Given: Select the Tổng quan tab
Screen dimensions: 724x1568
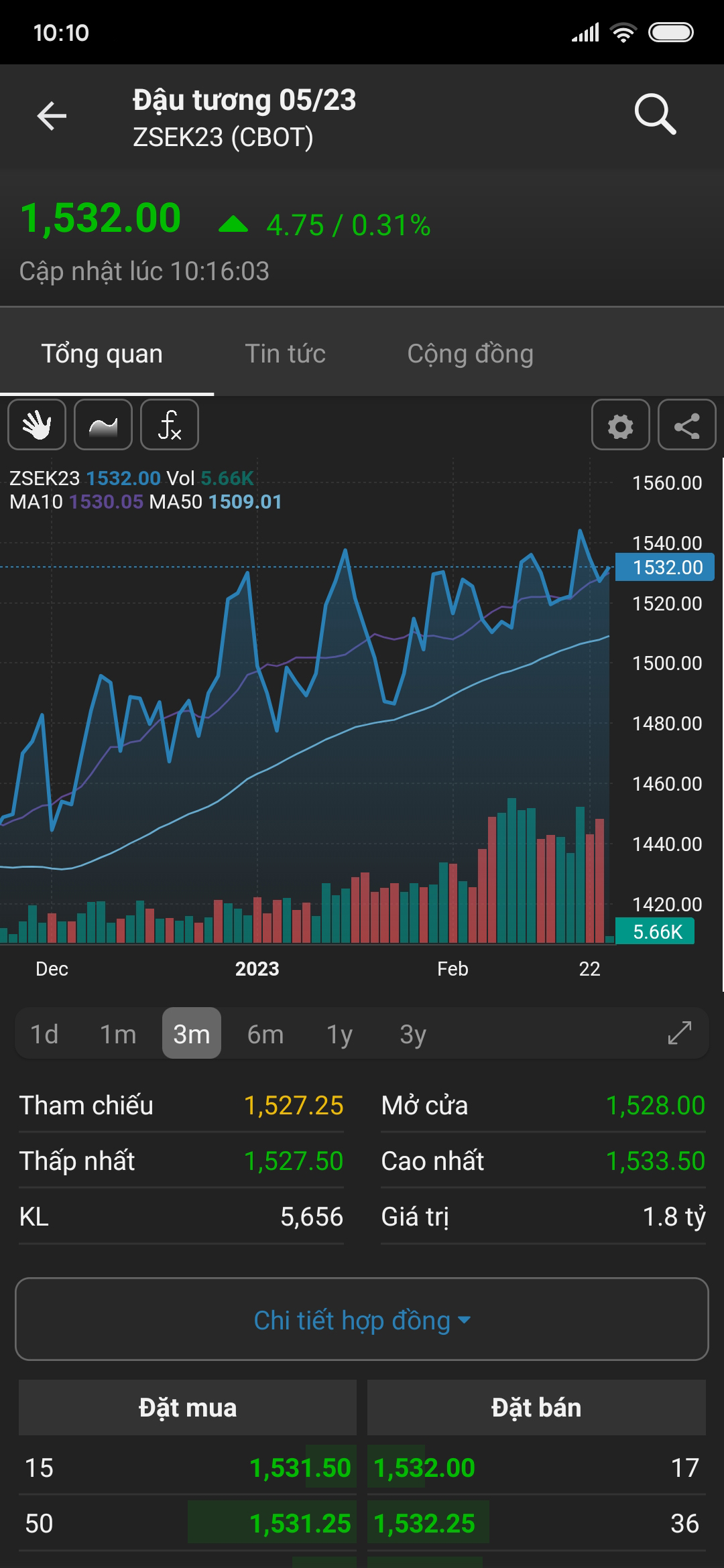Looking at the screenshot, I should click(x=102, y=354).
